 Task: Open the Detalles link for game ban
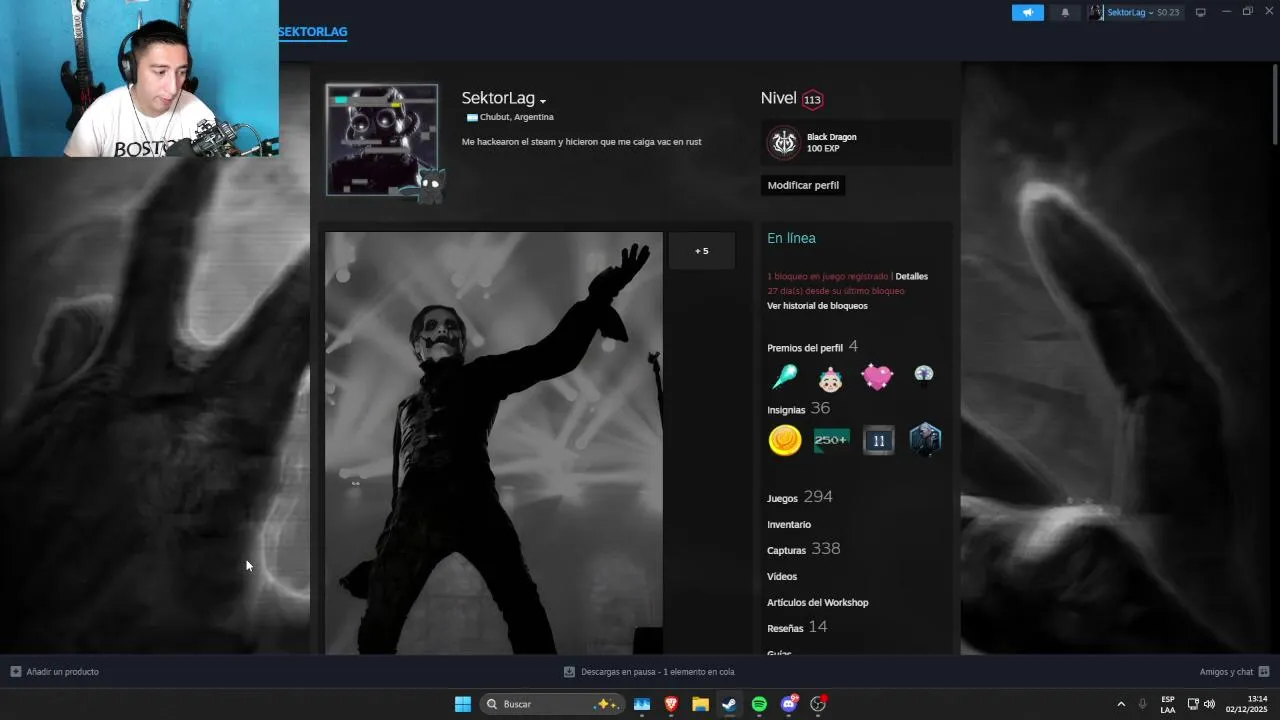pos(911,276)
